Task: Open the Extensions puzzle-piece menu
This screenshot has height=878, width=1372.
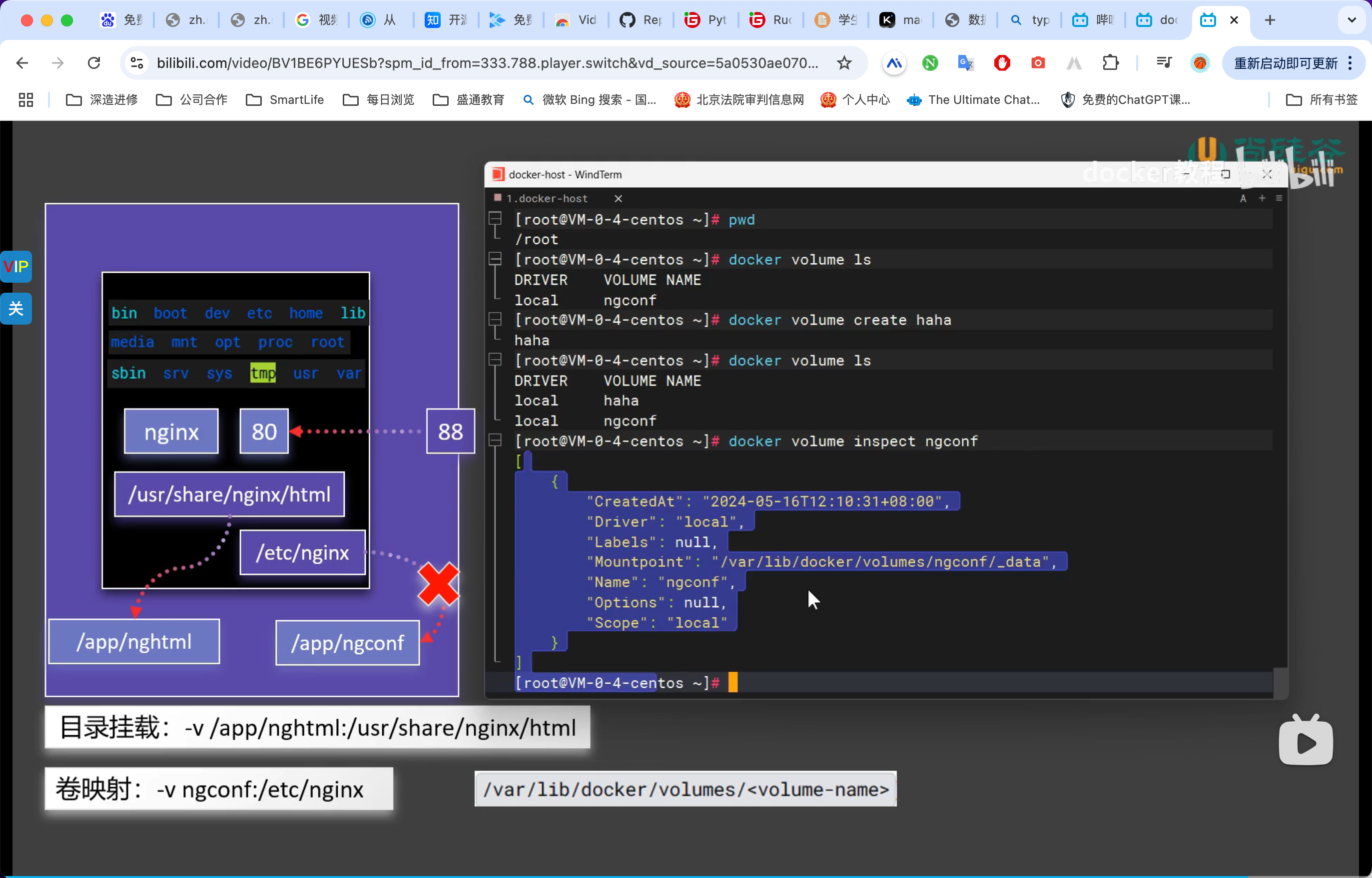Action: (1110, 63)
